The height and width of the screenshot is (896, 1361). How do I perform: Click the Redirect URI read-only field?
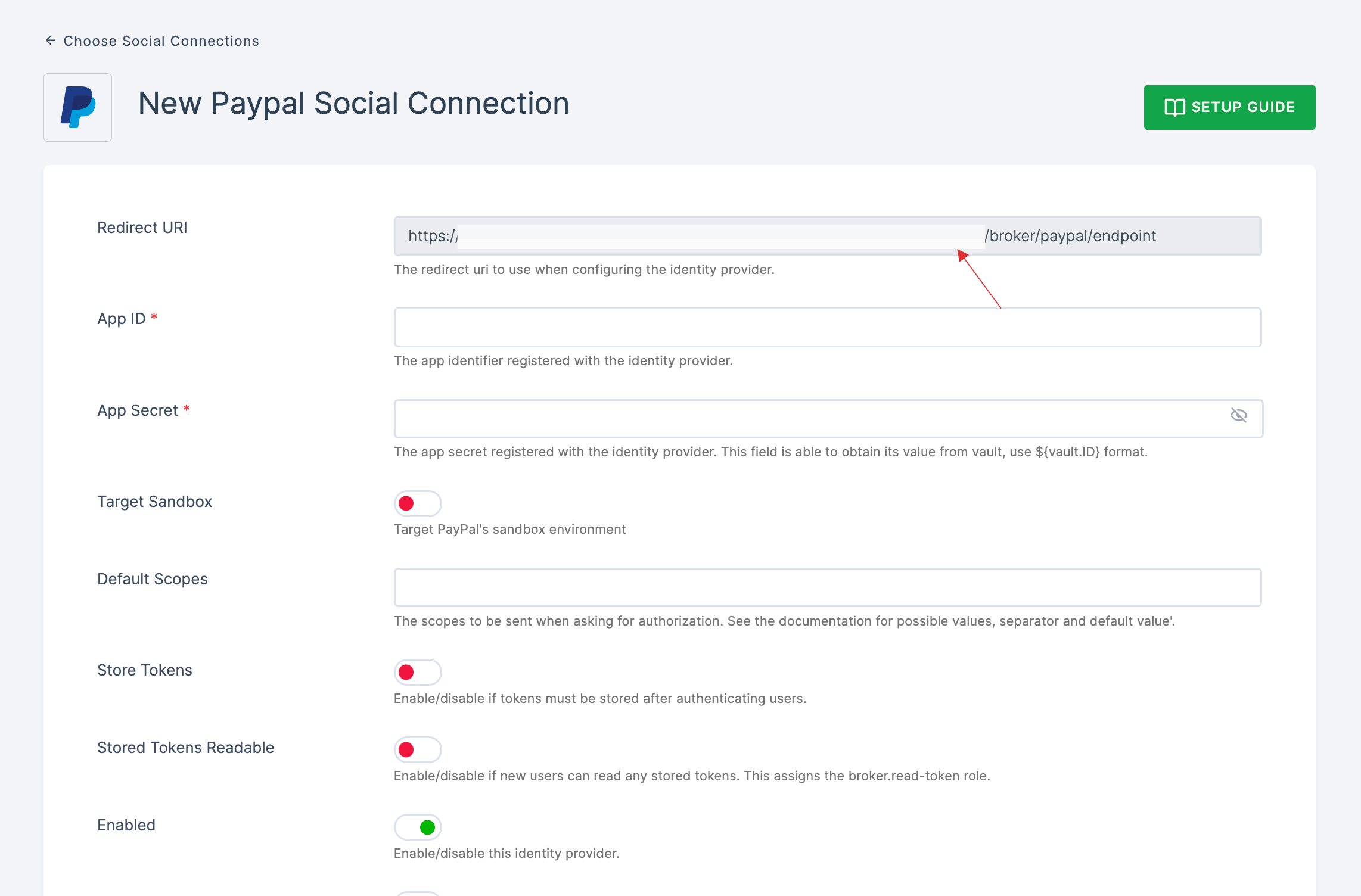[x=828, y=236]
